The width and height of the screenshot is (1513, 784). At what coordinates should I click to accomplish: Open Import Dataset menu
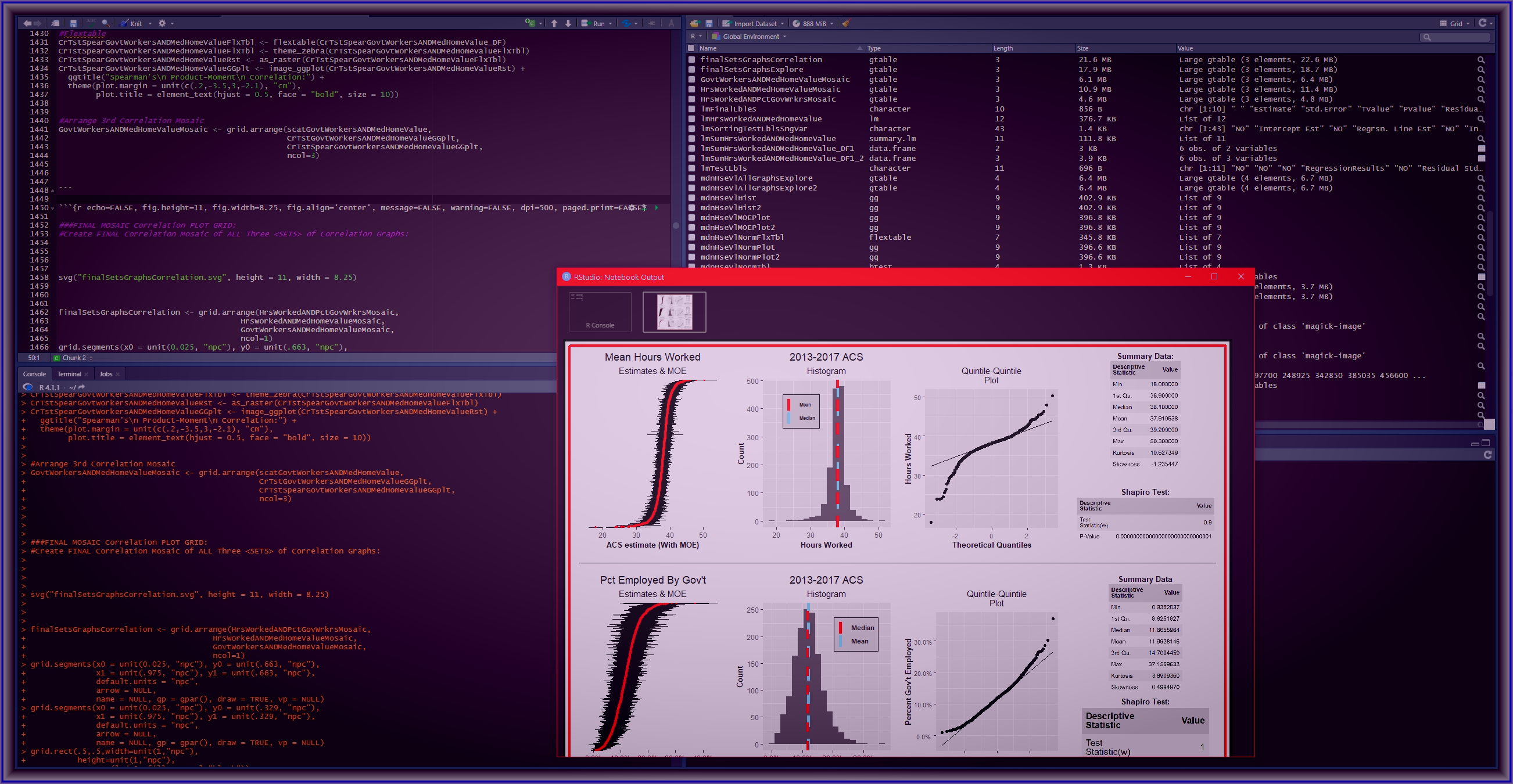(753, 23)
